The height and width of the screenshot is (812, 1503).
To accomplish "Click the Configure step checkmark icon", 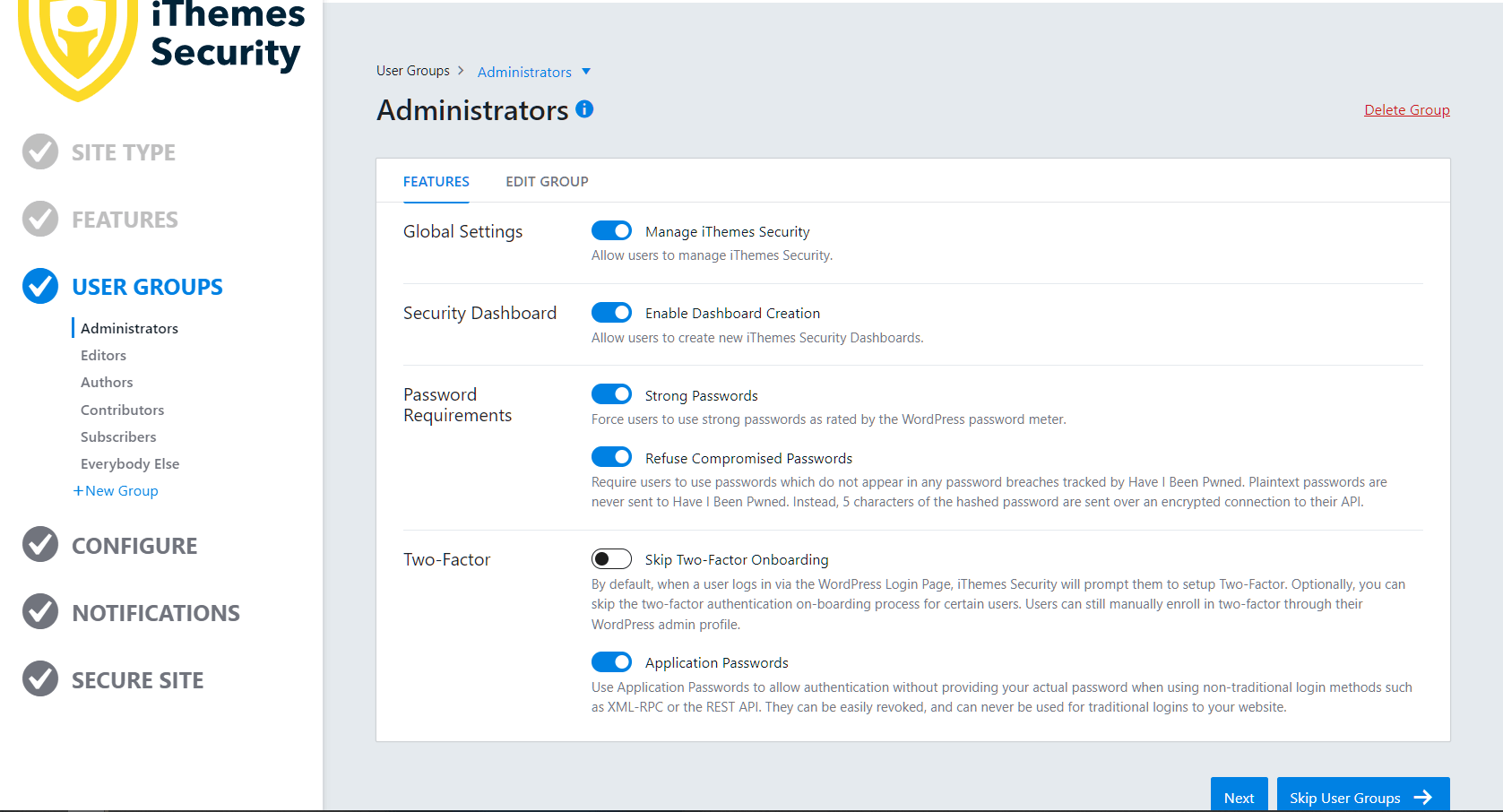I will [x=40, y=544].
